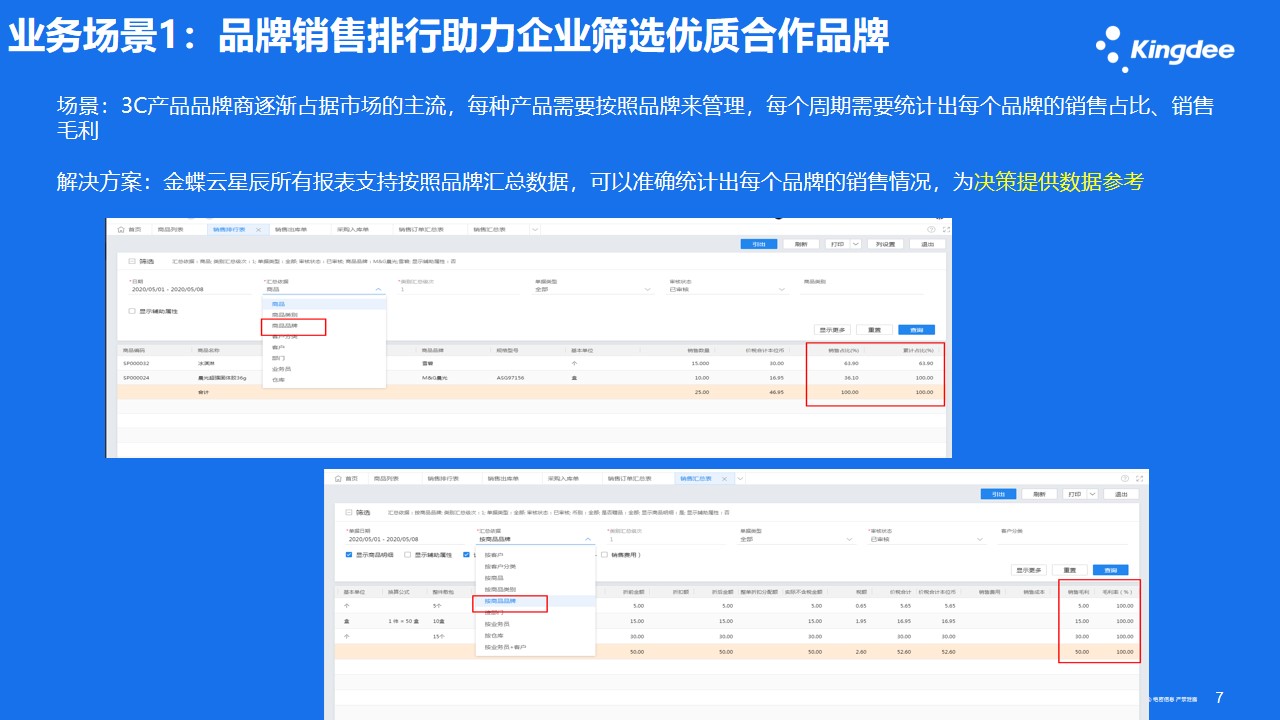Open the 打印 dropdown arrow in the 销售汇总表 window

pyautogui.click(x=1093, y=494)
